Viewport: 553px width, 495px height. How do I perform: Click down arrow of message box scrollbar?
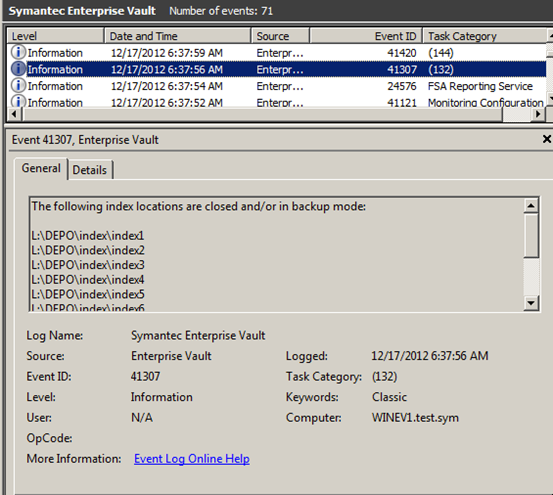point(531,303)
